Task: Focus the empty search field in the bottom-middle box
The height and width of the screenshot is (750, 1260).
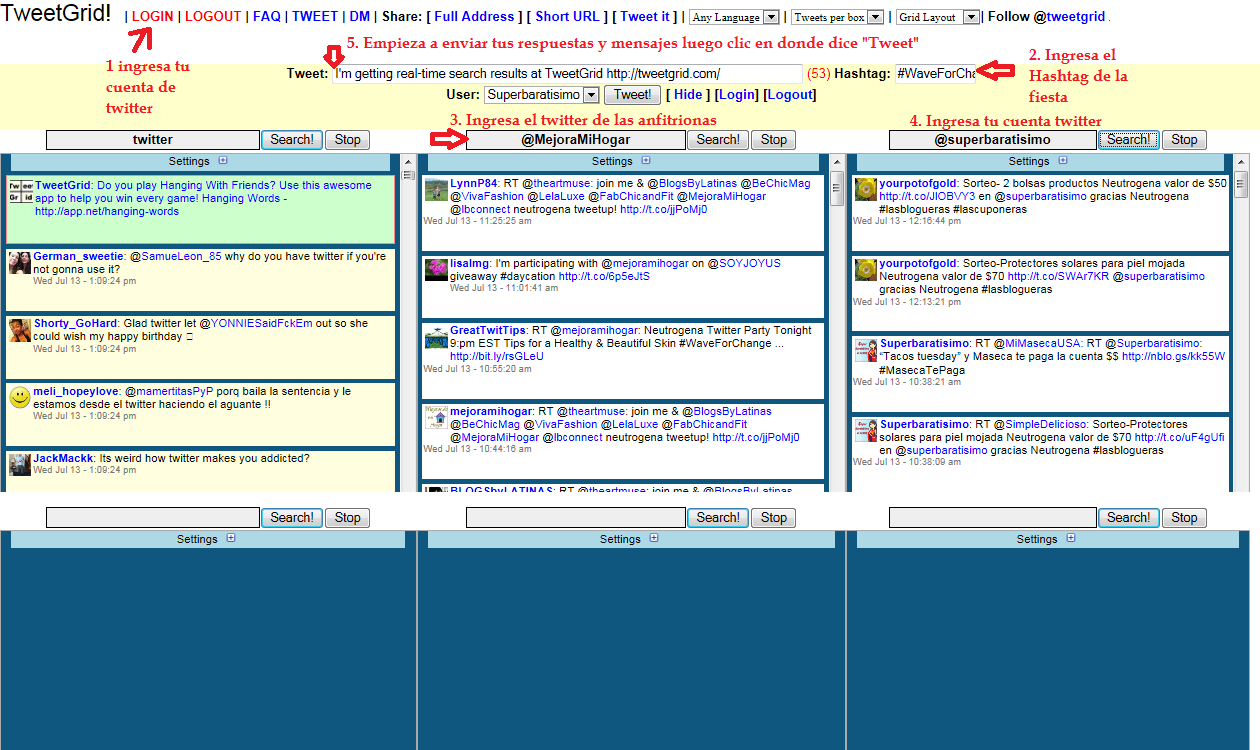Action: click(576, 518)
